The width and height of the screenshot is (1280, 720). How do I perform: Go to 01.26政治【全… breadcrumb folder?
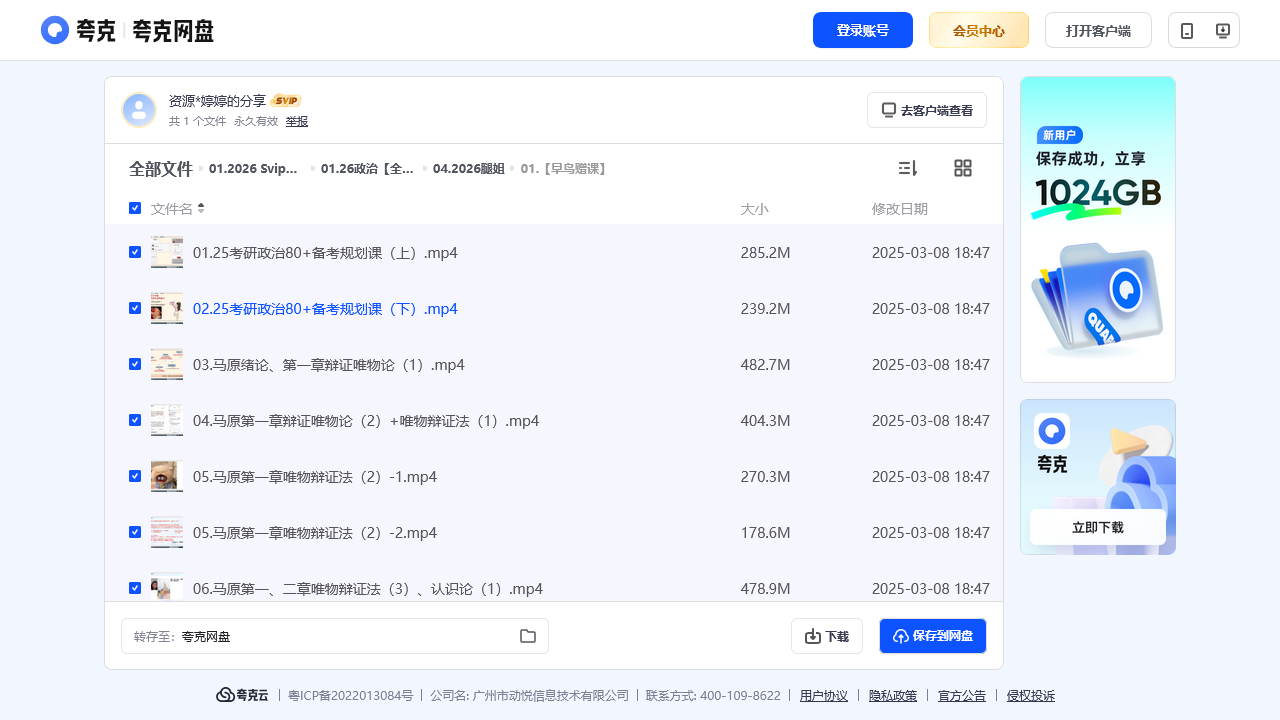[x=367, y=169]
